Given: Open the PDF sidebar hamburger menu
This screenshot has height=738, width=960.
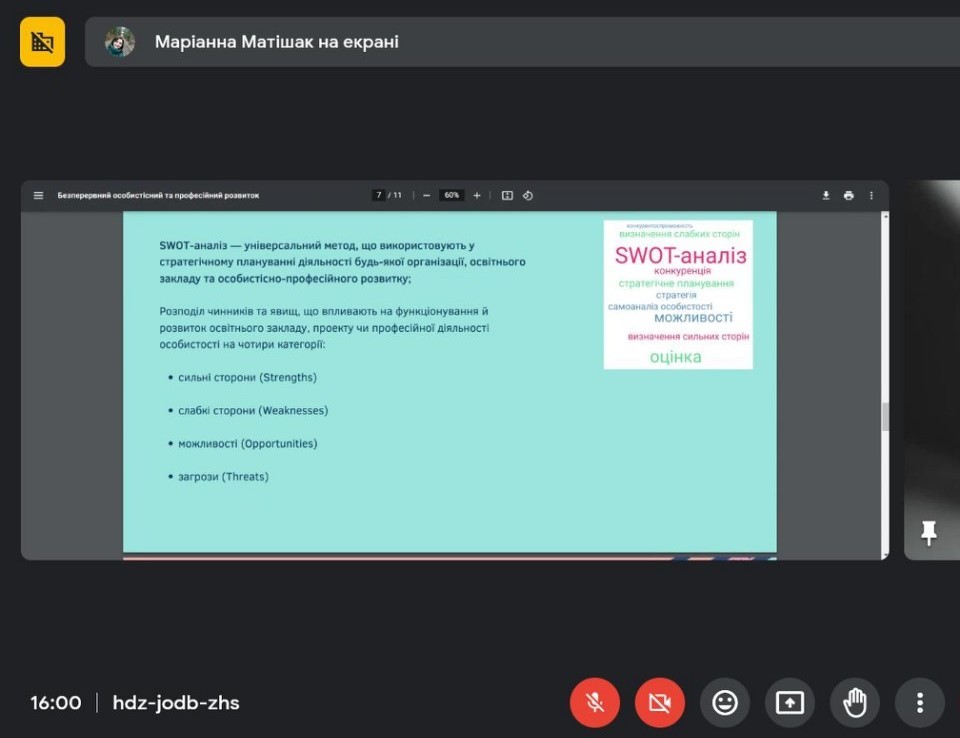Looking at the screenshot, I should tap(39, 195).
